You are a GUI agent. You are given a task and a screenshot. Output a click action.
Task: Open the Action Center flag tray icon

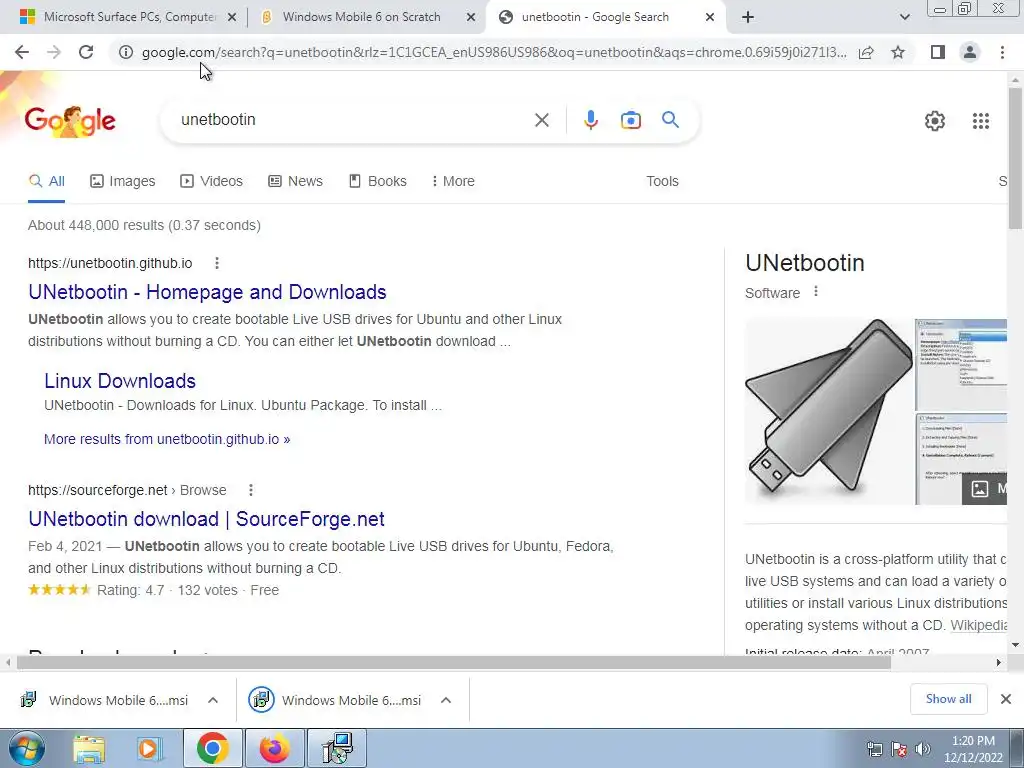(899, 749)
